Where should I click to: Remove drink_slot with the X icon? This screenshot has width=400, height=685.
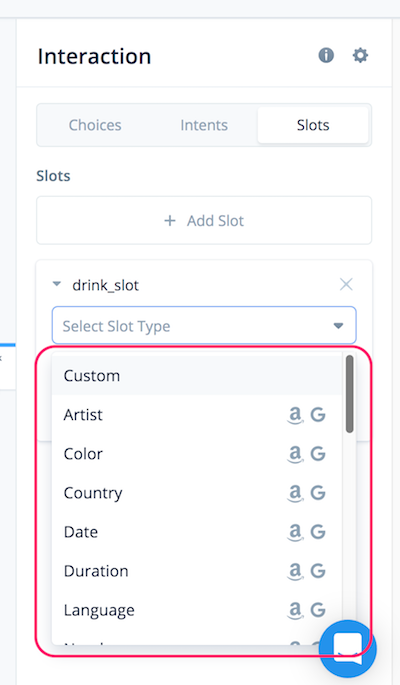346,284
